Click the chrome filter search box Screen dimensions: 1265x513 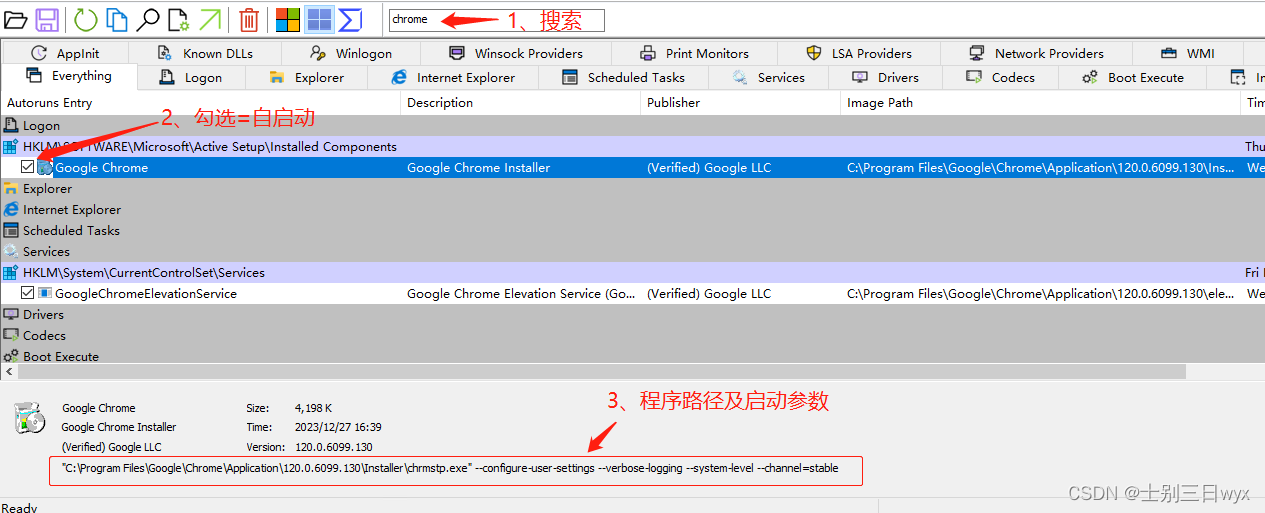click(496, 20)
